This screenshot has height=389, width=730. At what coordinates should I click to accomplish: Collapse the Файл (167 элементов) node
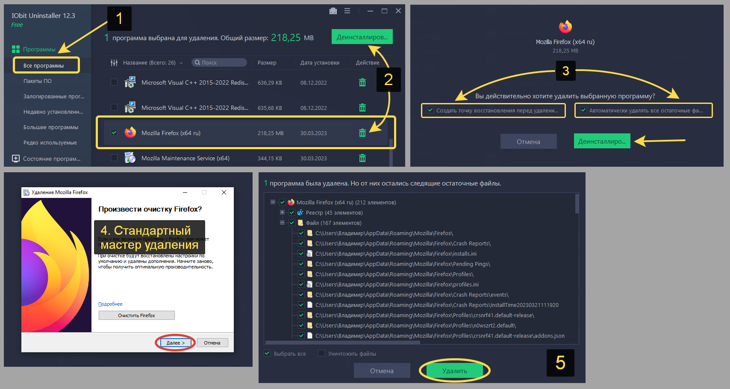[282, 223]
